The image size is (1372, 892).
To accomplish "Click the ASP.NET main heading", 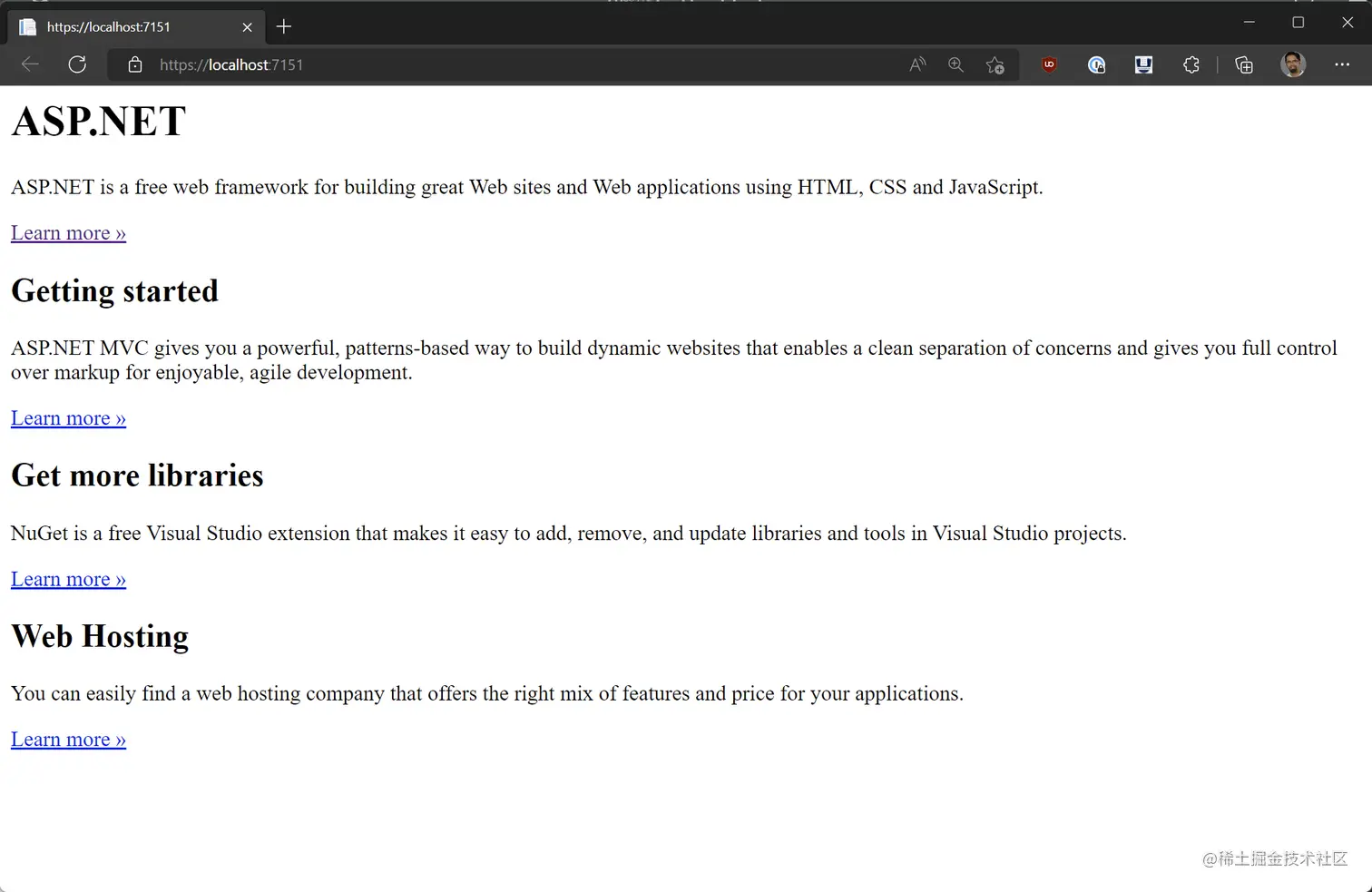I will 98,122.
